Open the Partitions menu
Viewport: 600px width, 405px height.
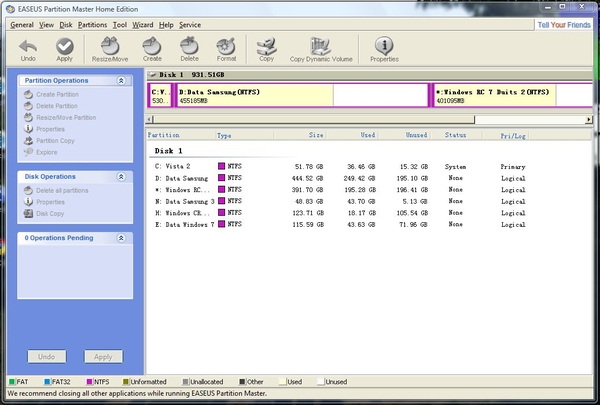click(93, 24)
